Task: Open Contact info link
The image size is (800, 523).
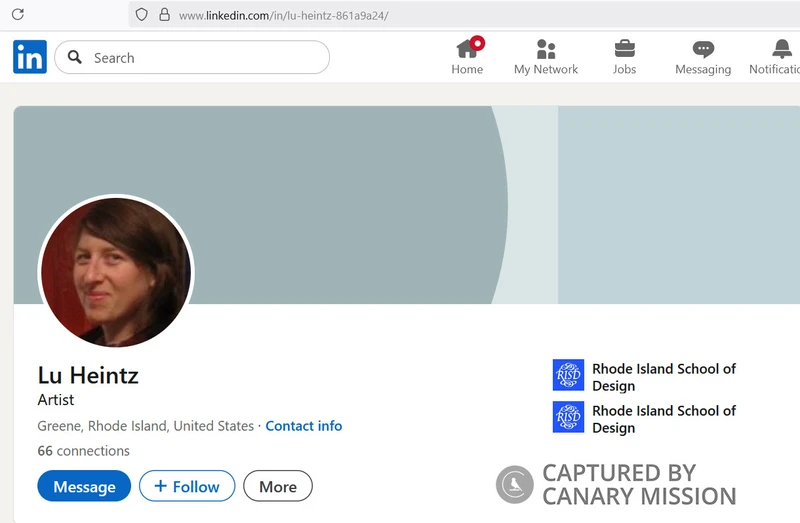Action: tap(304, 426)
